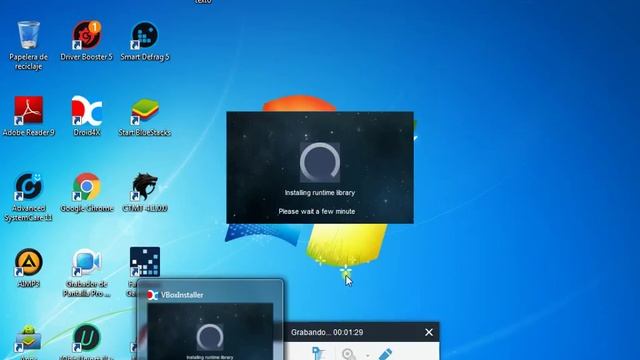
Task: Select the pencil draw tool in recorder
Action: [385, 353]
